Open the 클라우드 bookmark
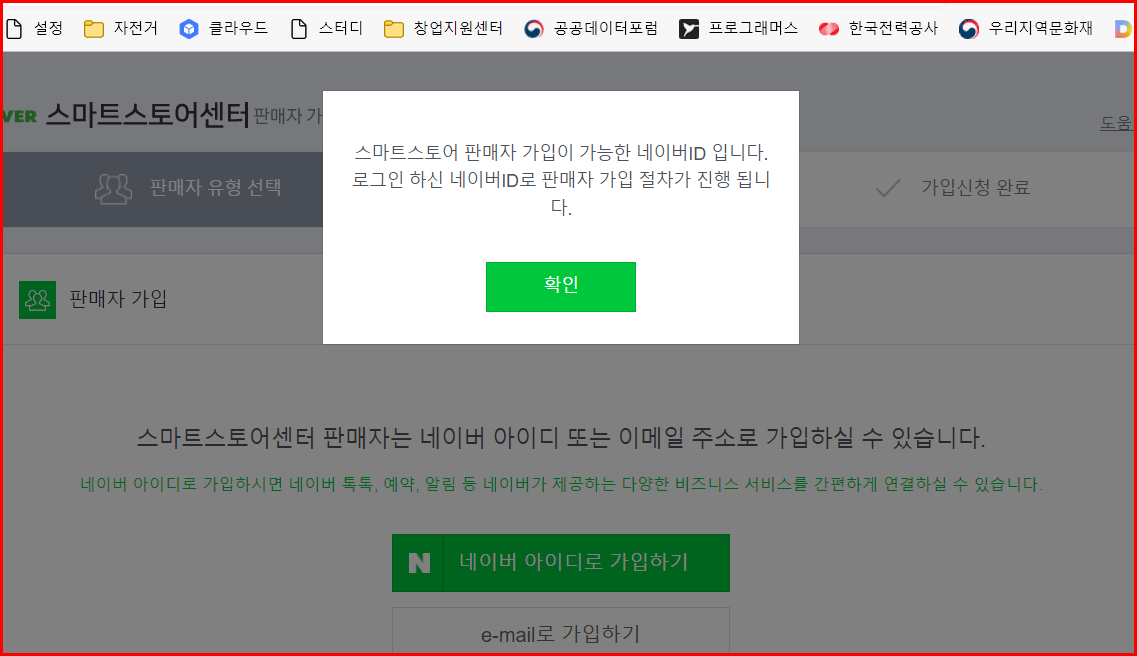Image resolution: width=1137 pixels, height=656 pixels. tap(223, 28)
